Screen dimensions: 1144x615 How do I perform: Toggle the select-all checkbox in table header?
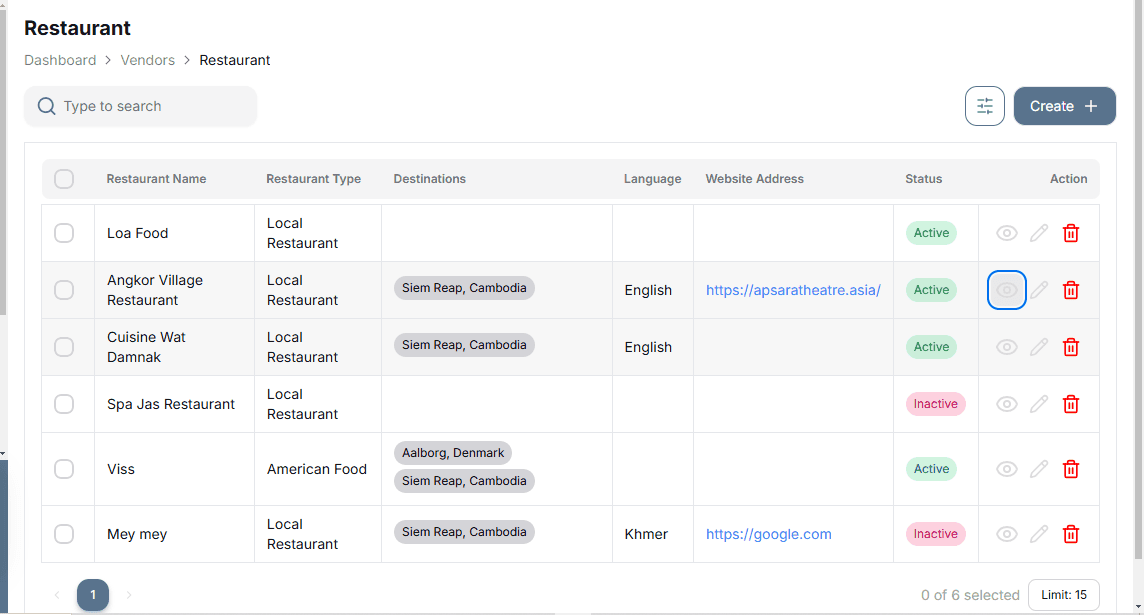pos(64,179)
